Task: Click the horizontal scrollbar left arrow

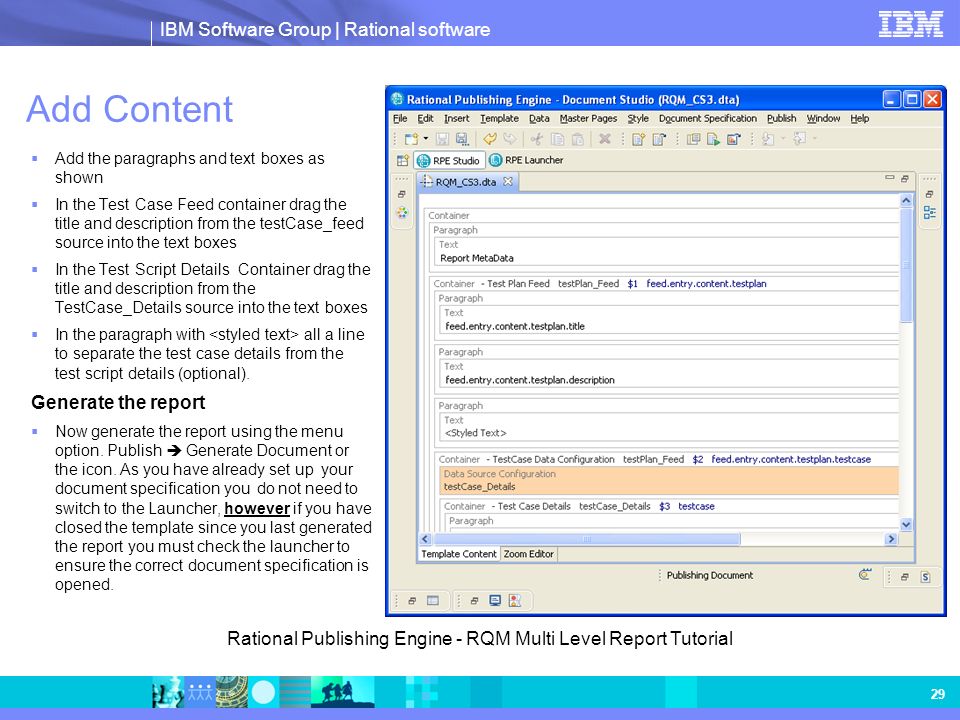Action: pyautogui.click(x=426, y=539)
